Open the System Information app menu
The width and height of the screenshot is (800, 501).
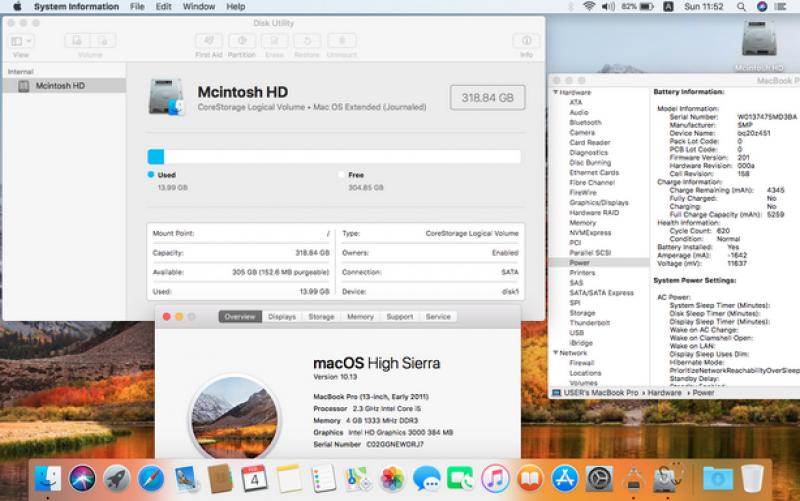pyautogui.click(x=77, y=7)
